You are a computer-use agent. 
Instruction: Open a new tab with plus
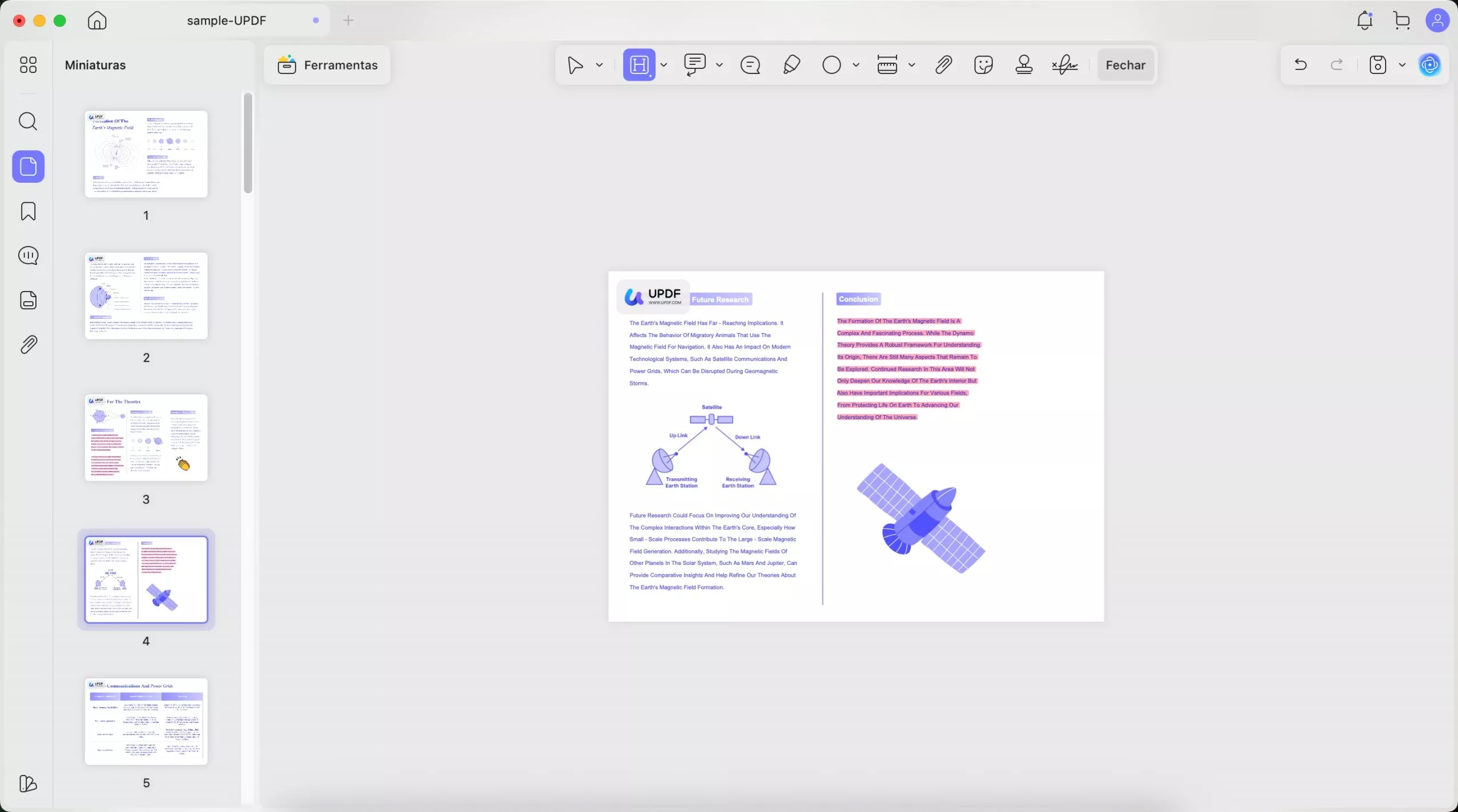click(348, 20)
